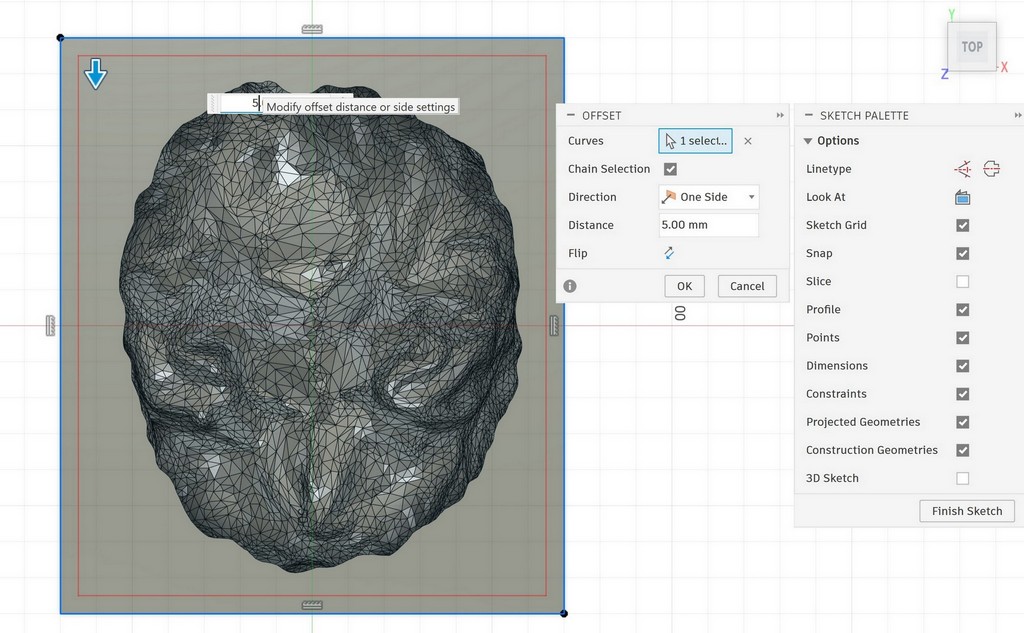Collapse the Options section in Sketch Palette
The image size is (1024, 633).
[x=808, y=141]
